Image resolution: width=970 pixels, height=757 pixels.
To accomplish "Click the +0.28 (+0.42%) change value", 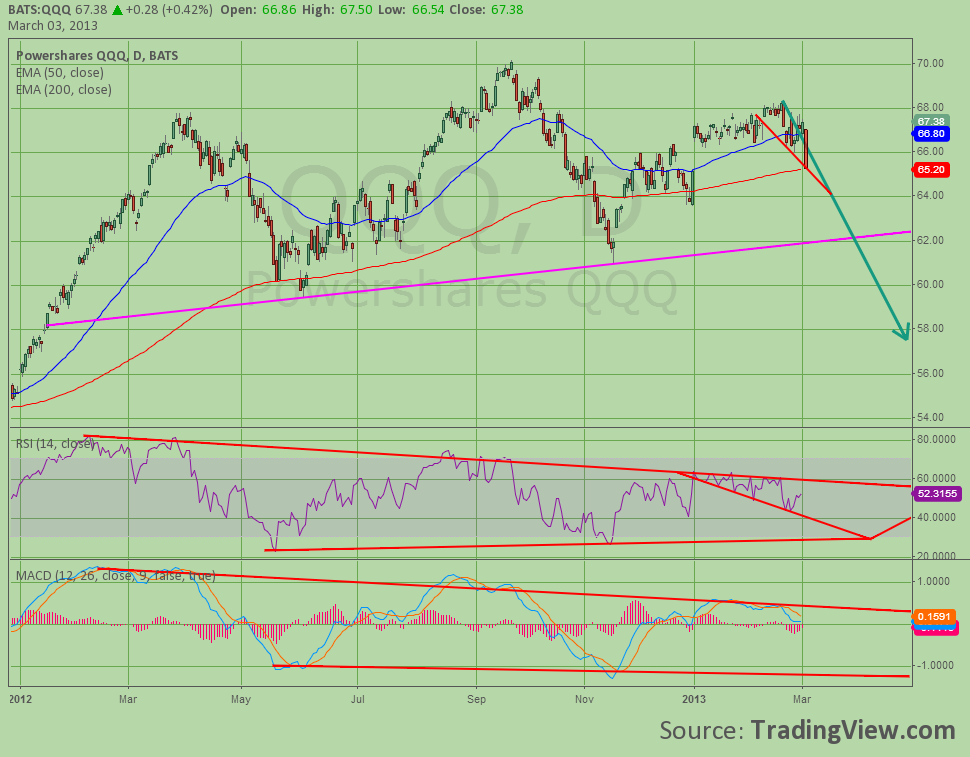I will click(x=169, y=9).
